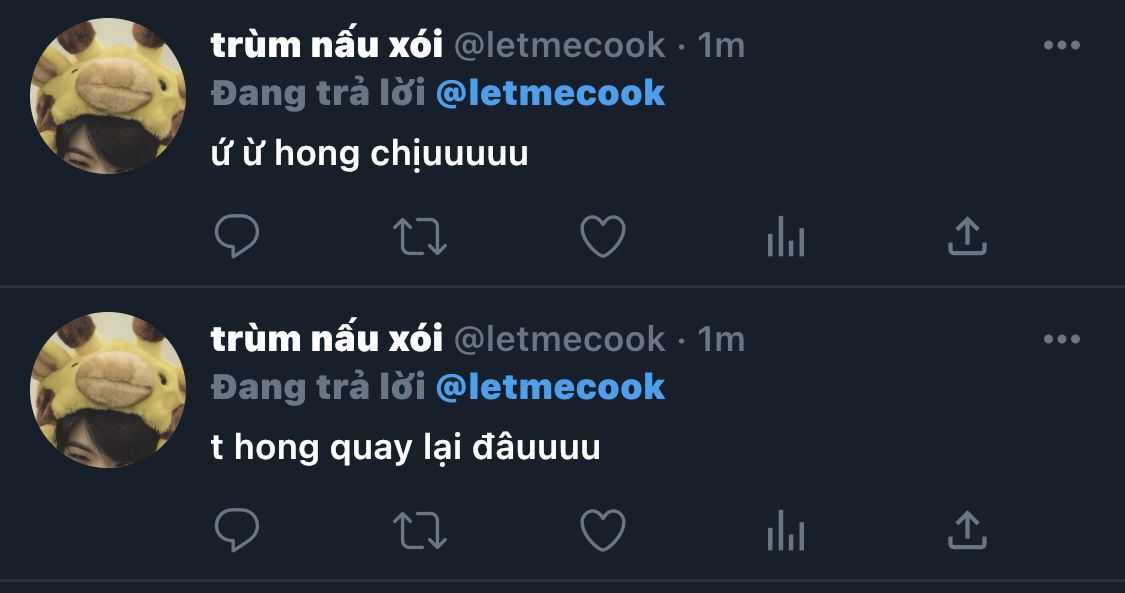Open first tweet via its 1m timestamp
The width and height of the screenshot is (1125, 593).
(x=721, y=46)
